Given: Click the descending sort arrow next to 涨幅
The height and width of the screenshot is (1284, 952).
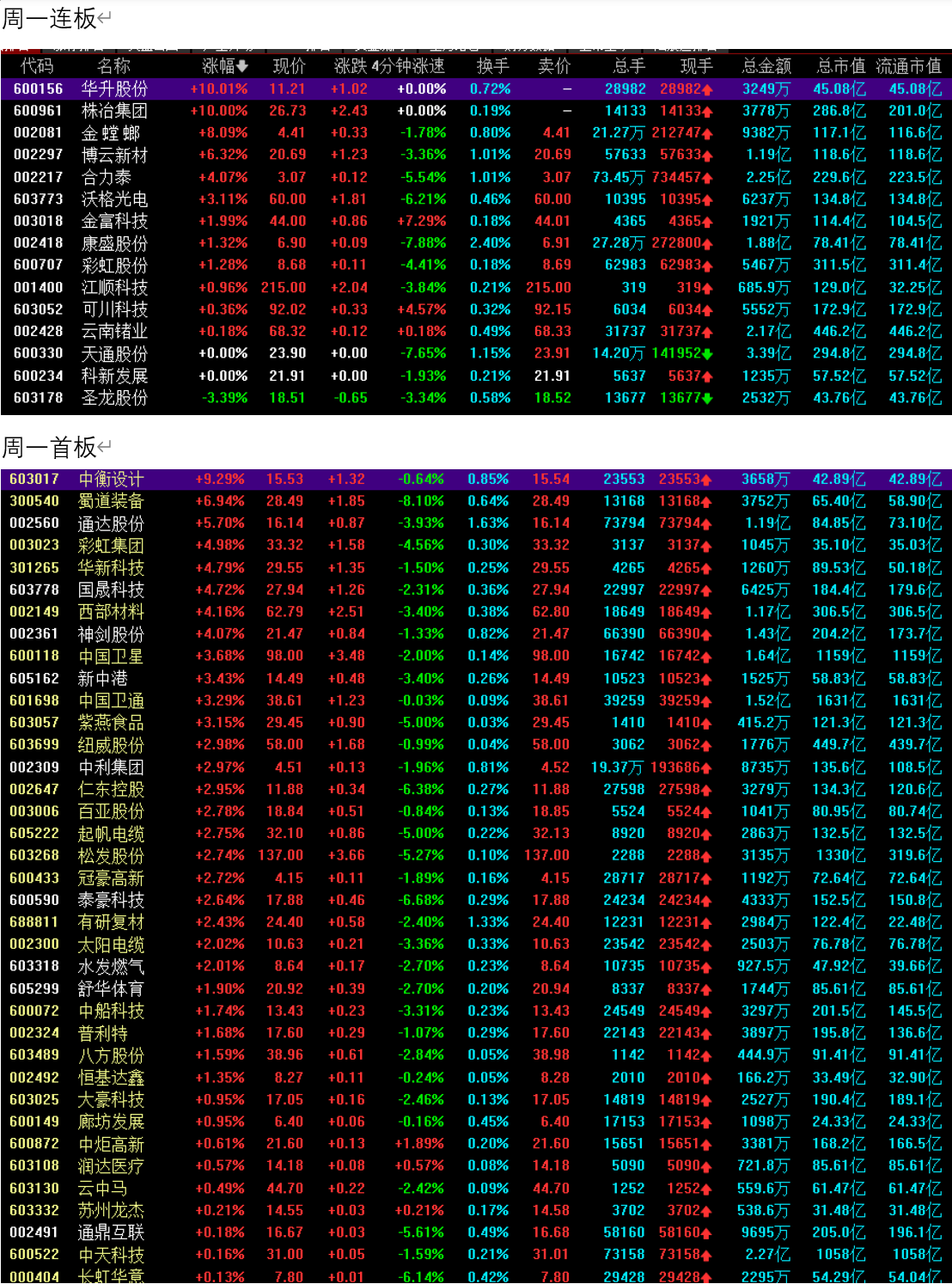Looking at the screenshot, I should click(242, 66).
